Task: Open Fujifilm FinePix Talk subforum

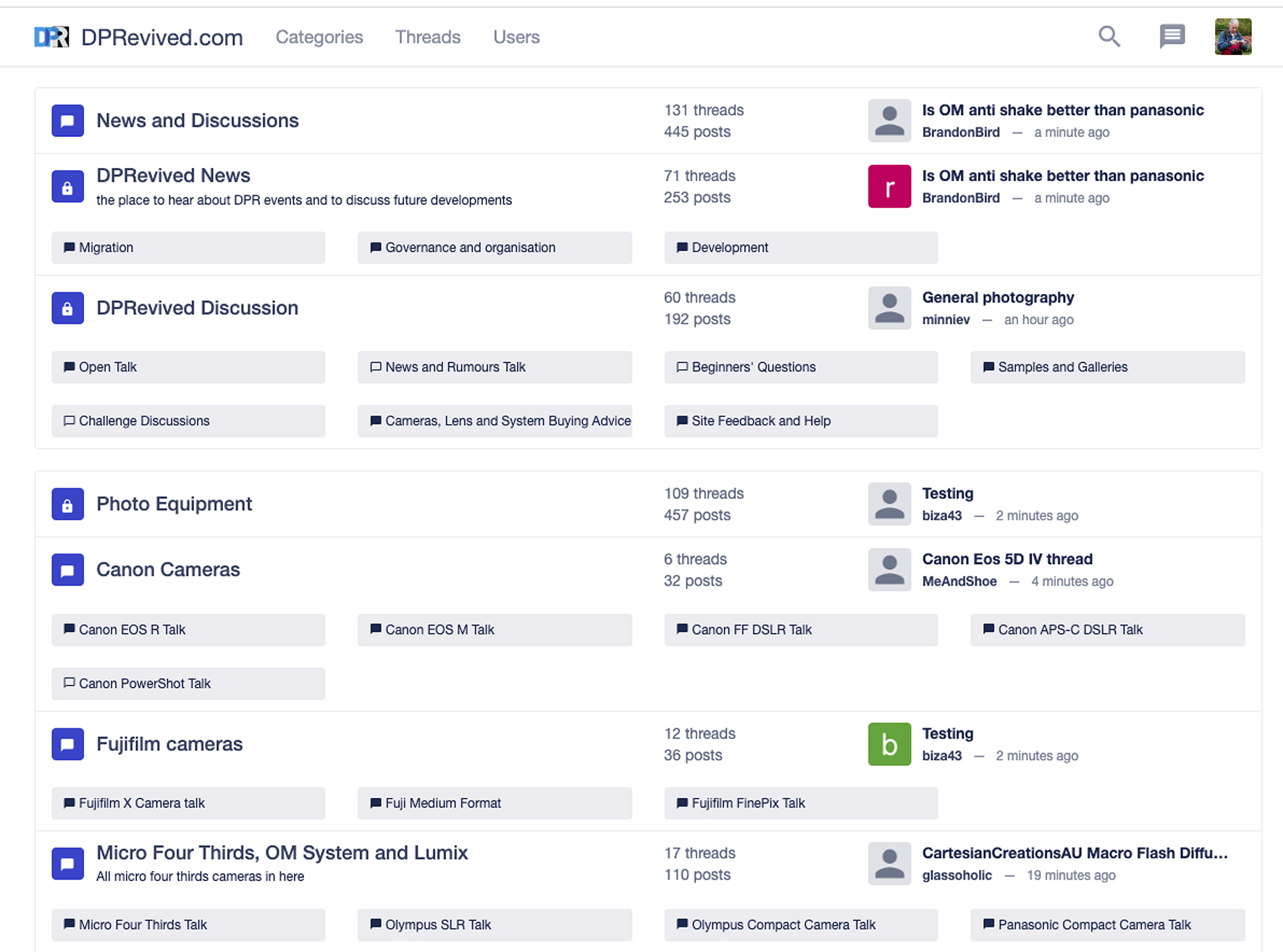Action: pos(801,803)
